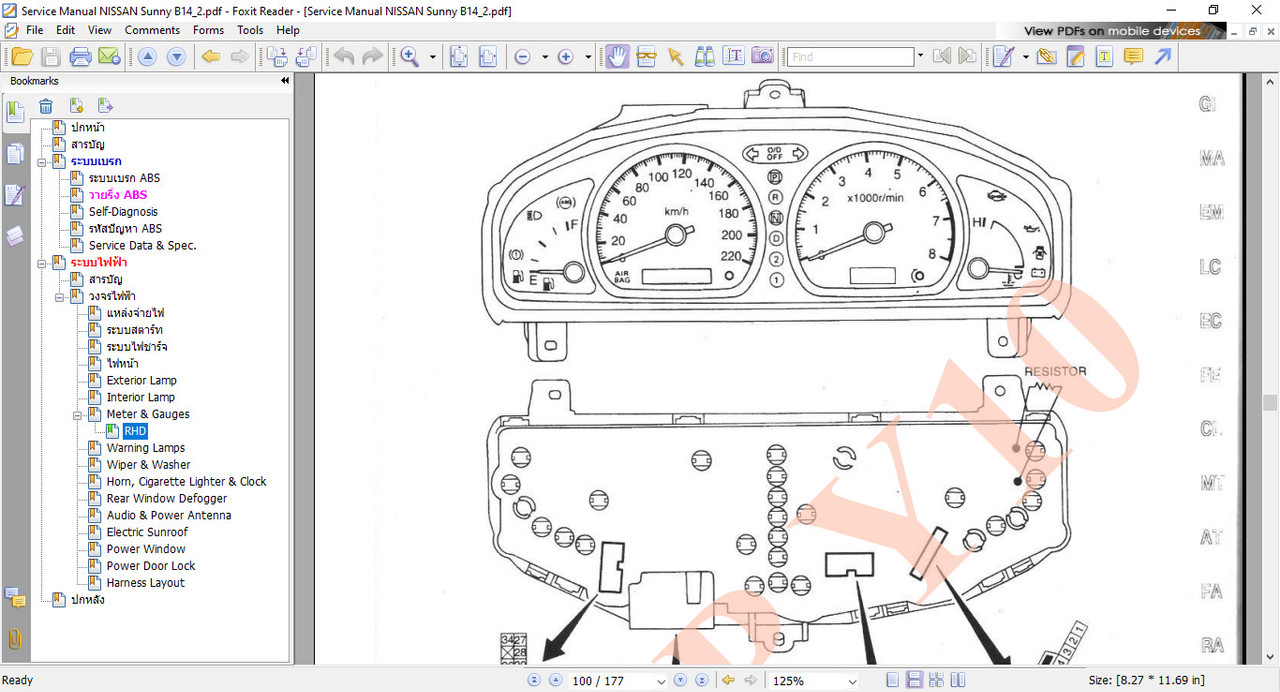
Task: Jump to first page in status bar
Action: point(534,681)
